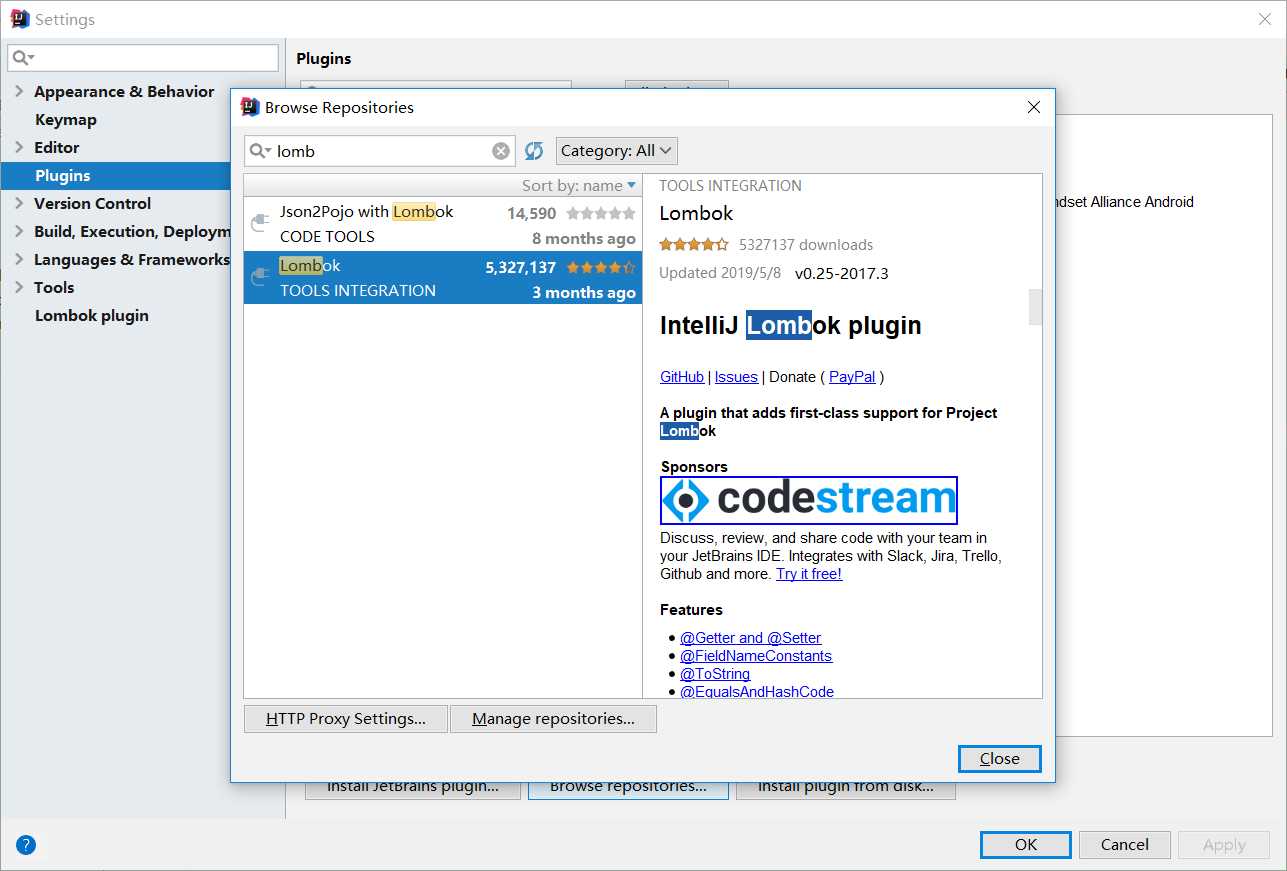Open the Sort by: name dropdown
The image size is (1287, 871).
pos(579,186)
